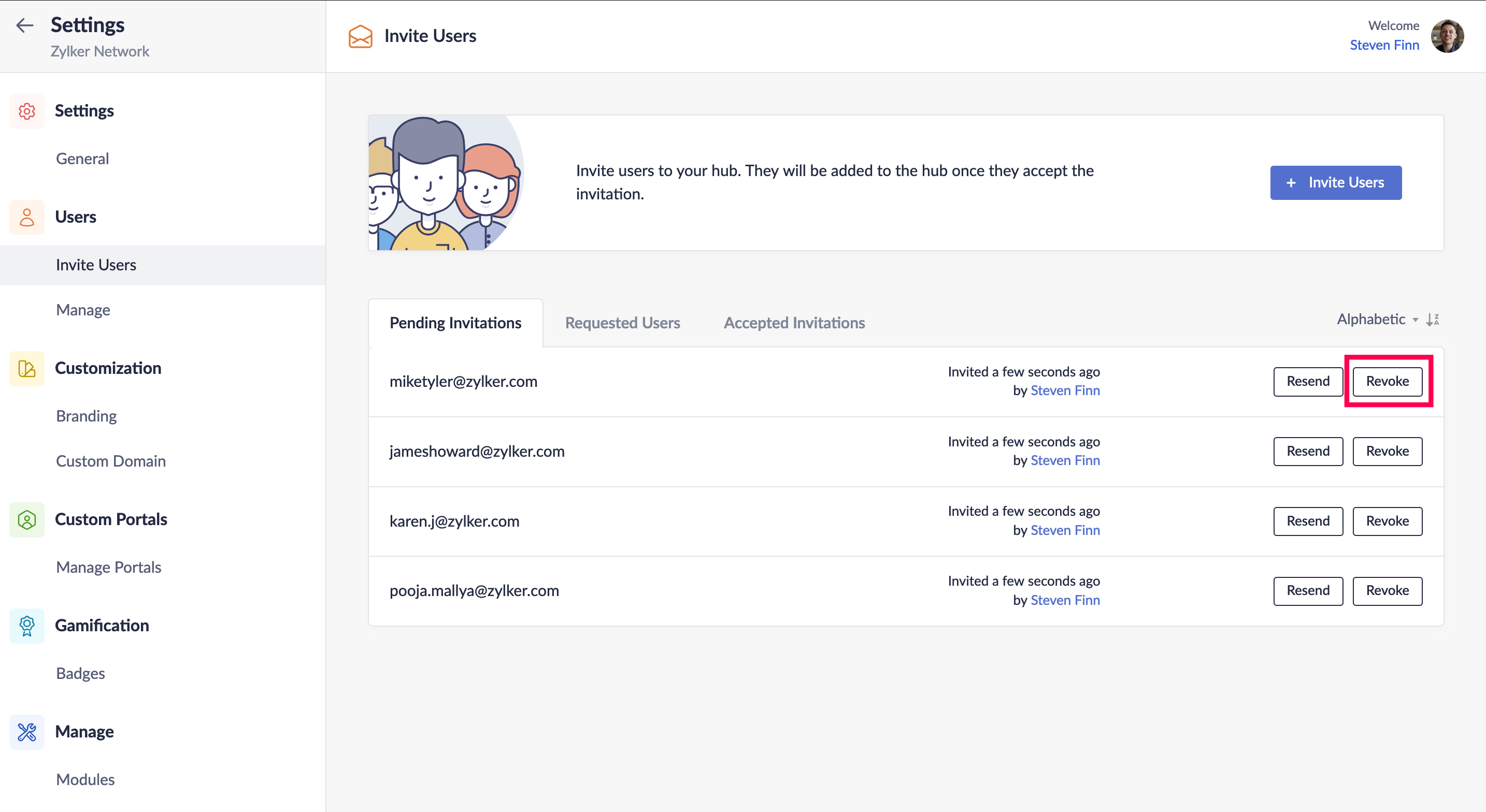The height and width of the screenshot is (812, 1486).
Task: Click the blue Manage tools icon
Action: click(26, 732)
